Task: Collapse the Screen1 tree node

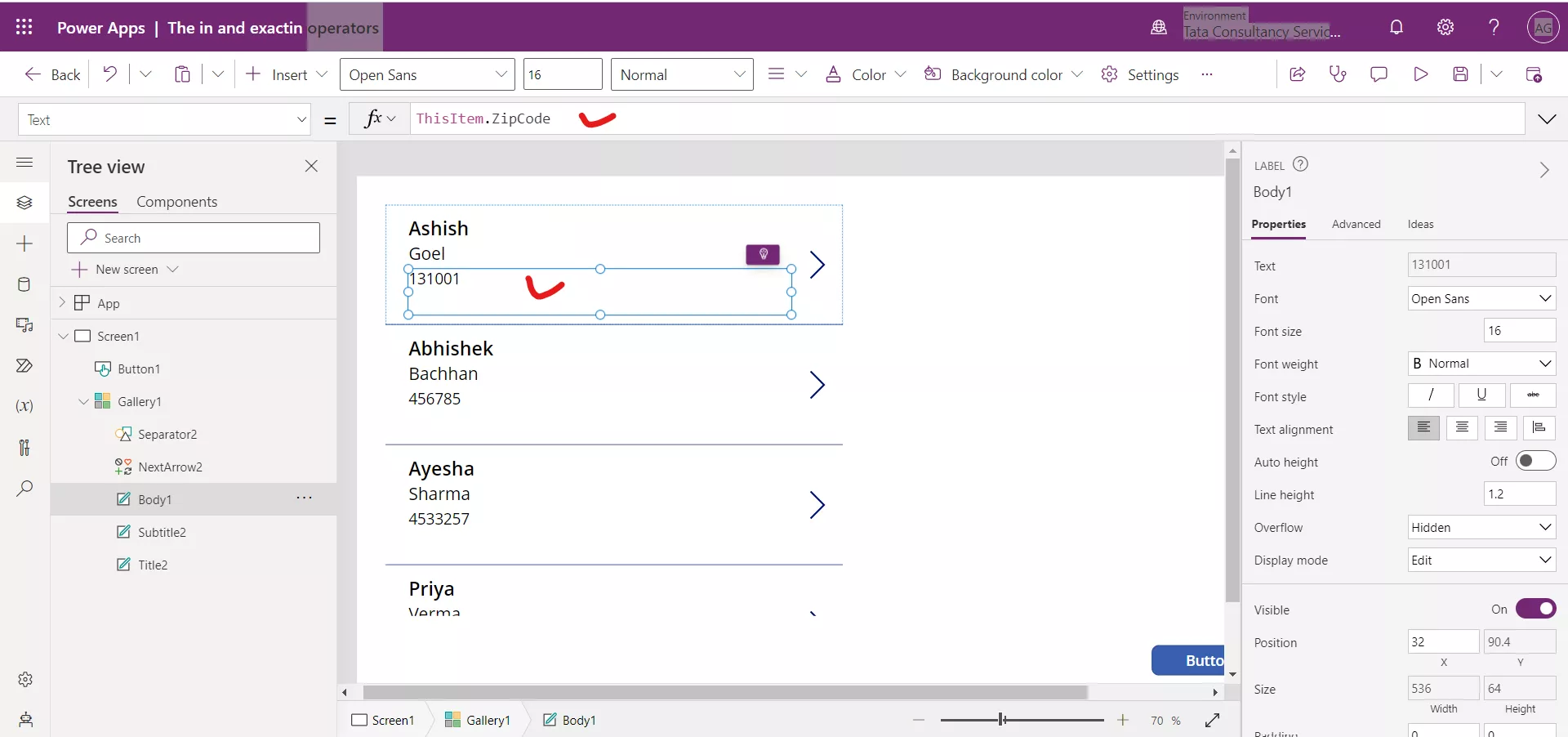Action: pos(64,335)
